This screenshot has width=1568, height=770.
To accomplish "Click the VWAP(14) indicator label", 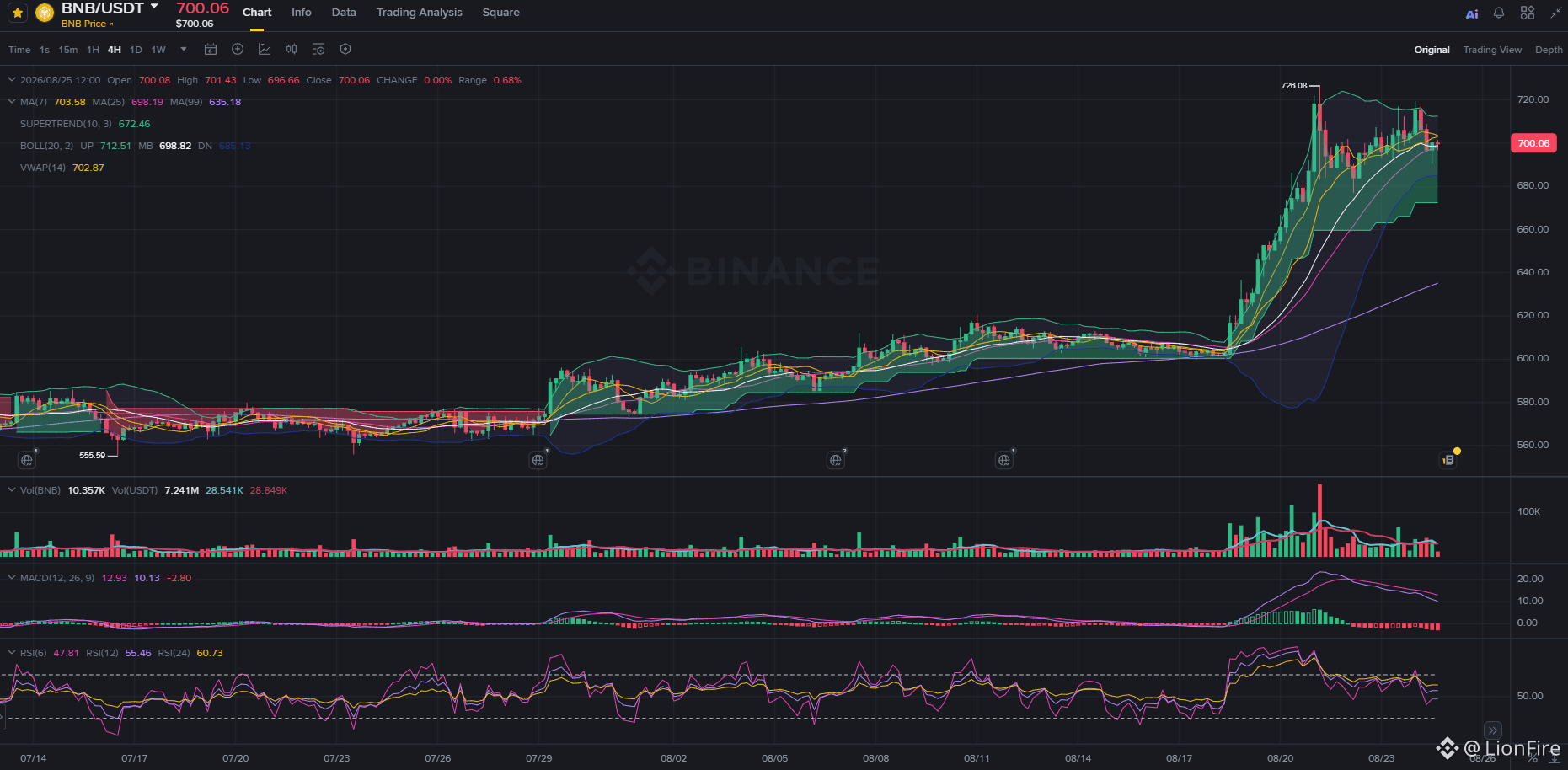I will coord(43,168).
